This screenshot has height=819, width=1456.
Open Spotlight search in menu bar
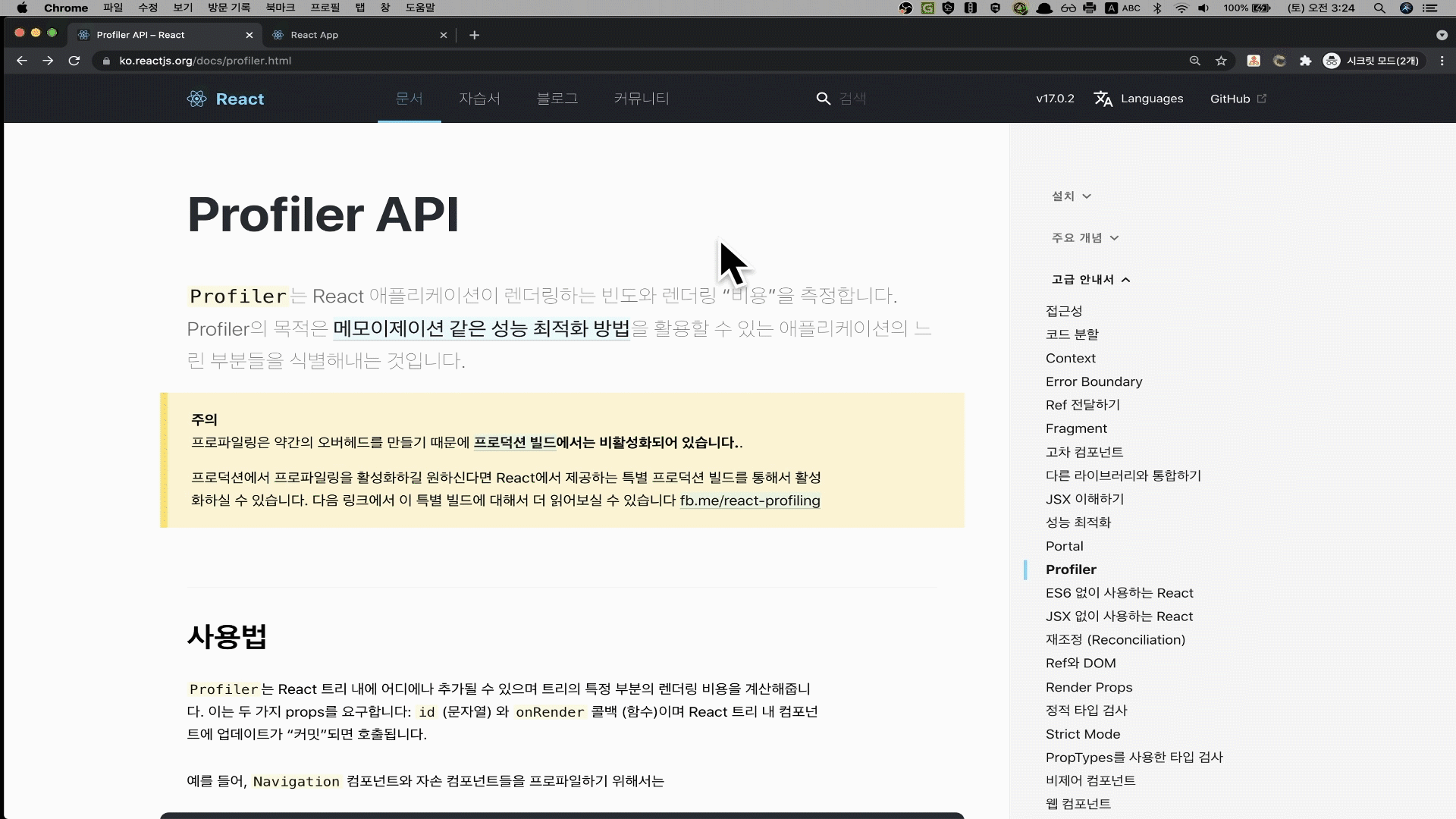tap(1379, 8)
